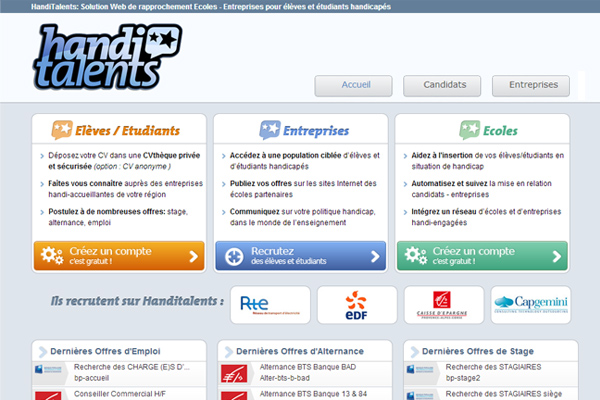Image resolution: width=600 pixels, height=400 pixels.
Task: Click the bullet arrow beside Communiquez sur votre politique
Action: [x=223, y=212]
